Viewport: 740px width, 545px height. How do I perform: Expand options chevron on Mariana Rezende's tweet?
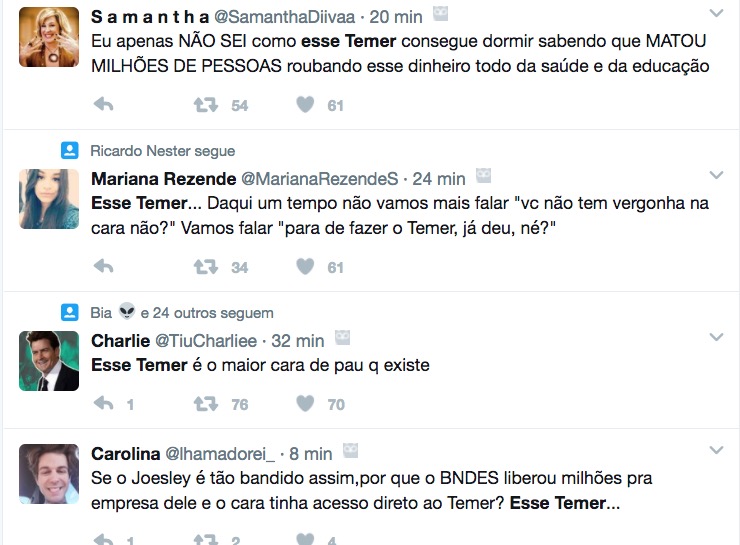coord(716,175)
